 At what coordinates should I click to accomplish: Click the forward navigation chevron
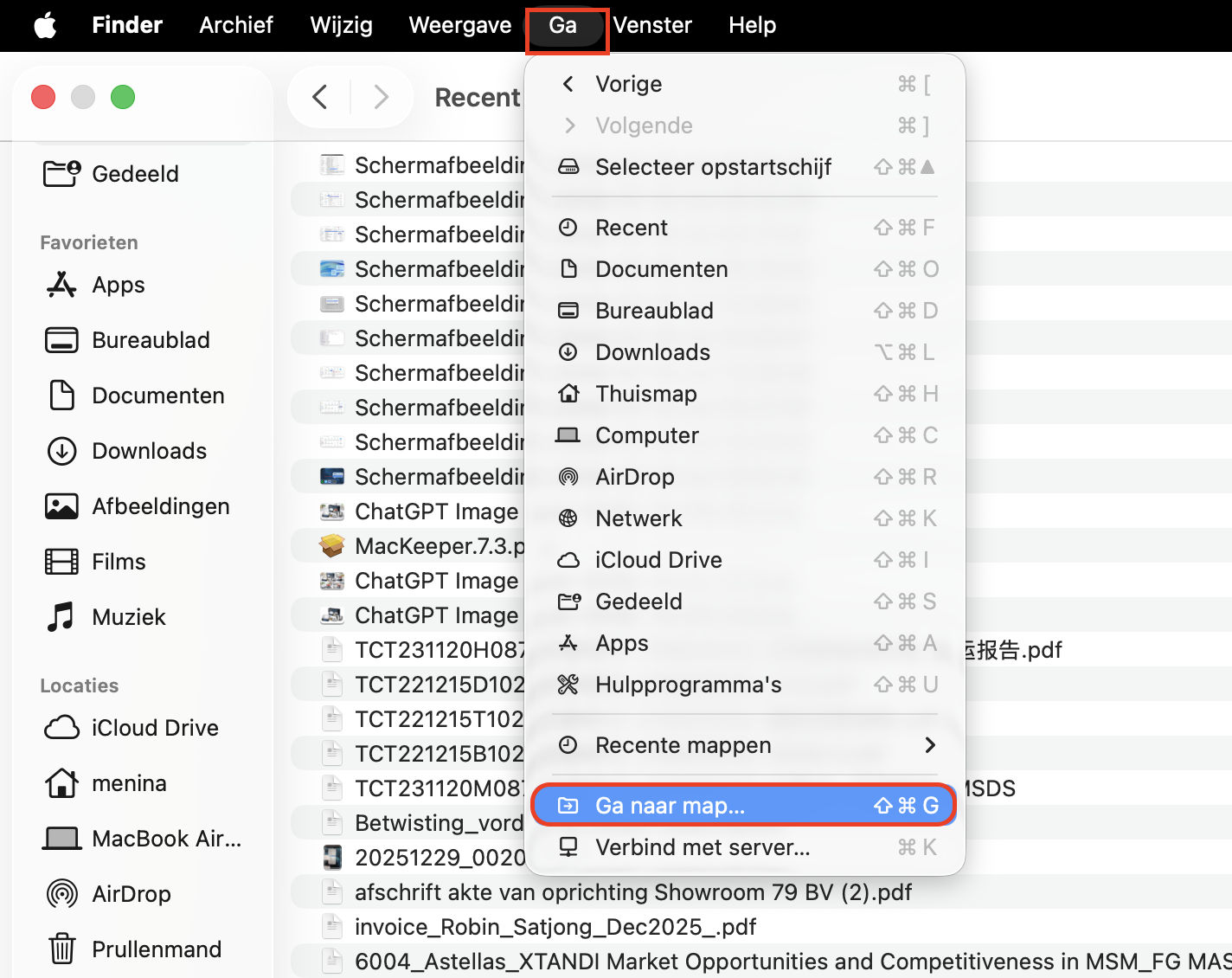(x=382, y=97)
